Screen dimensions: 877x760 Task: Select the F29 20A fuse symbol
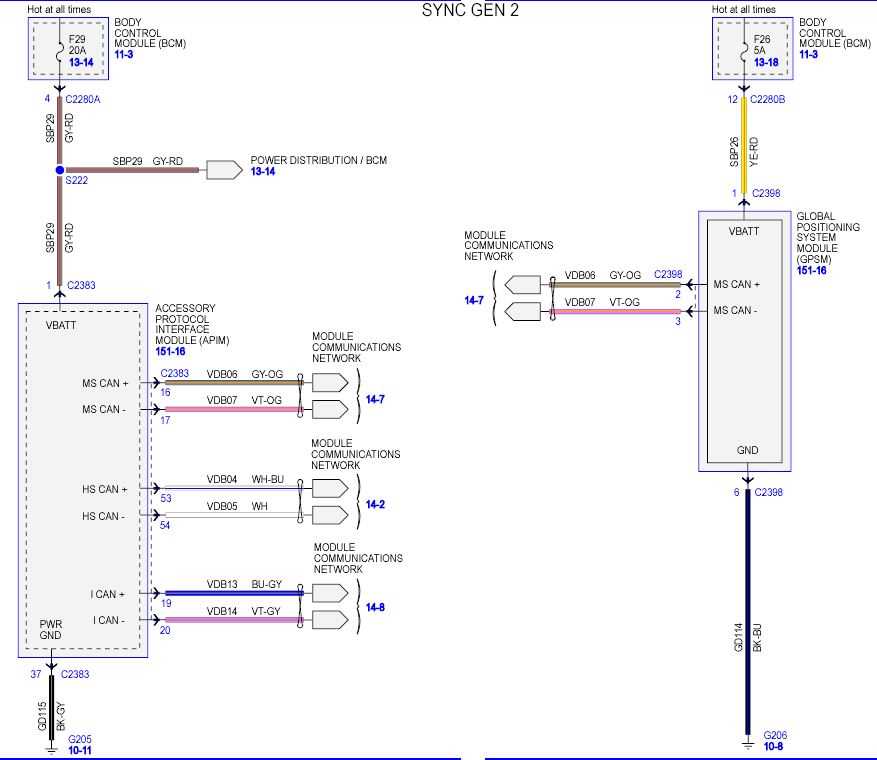click(59, 52)
